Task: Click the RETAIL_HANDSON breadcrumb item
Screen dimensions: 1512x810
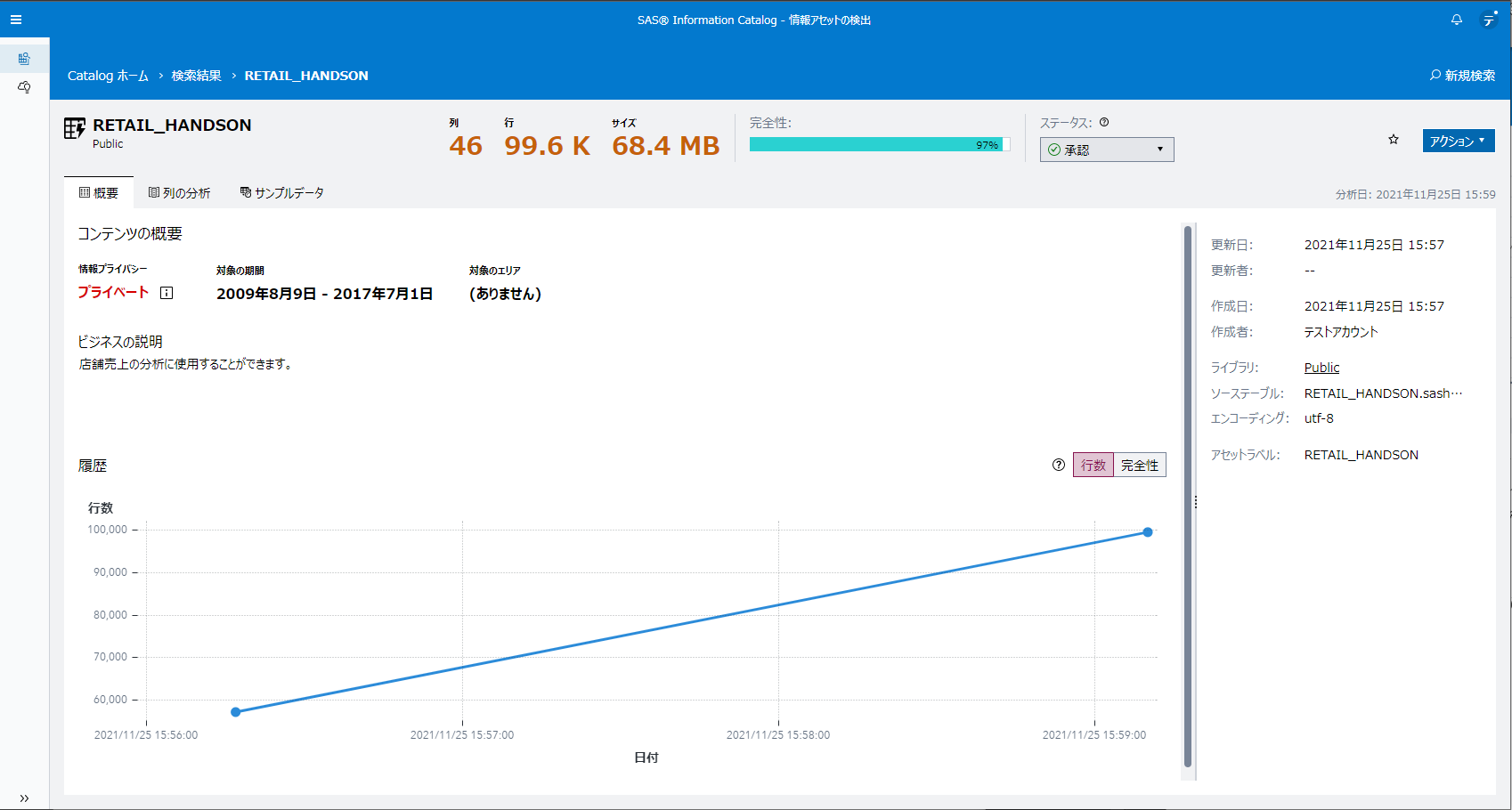Action: click(306, 76)
